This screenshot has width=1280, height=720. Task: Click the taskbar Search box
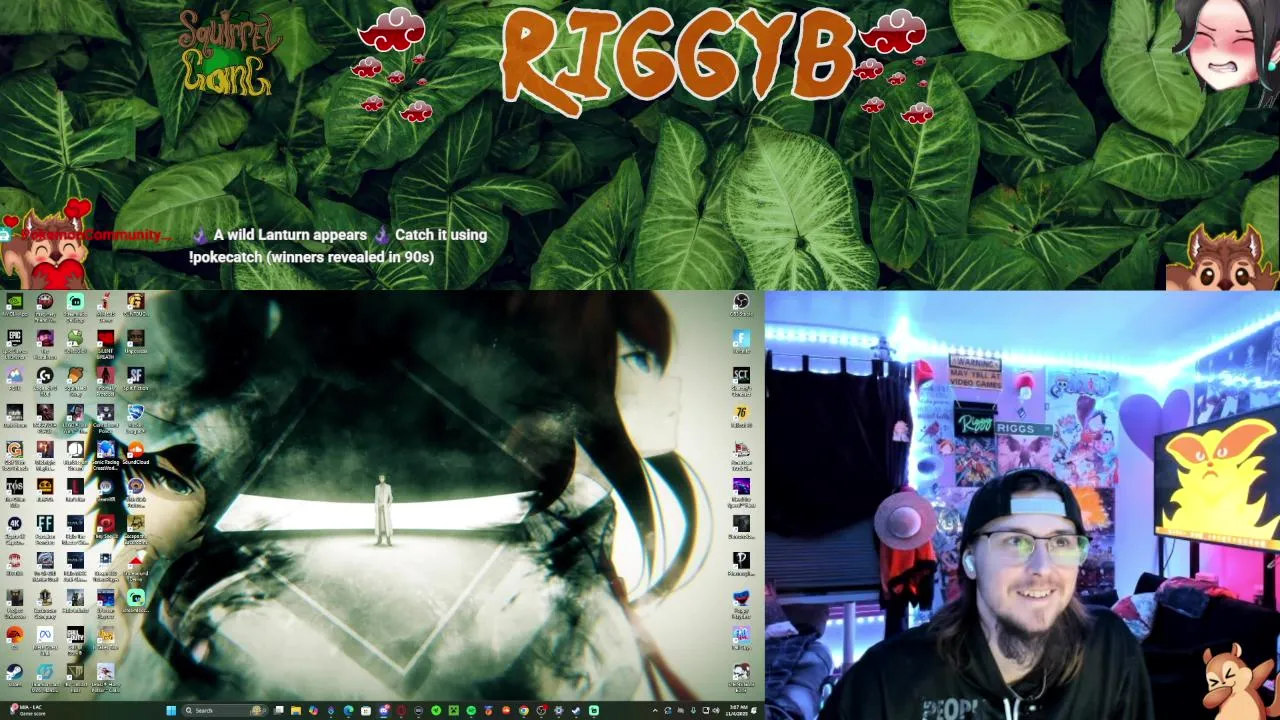point(224,710)
